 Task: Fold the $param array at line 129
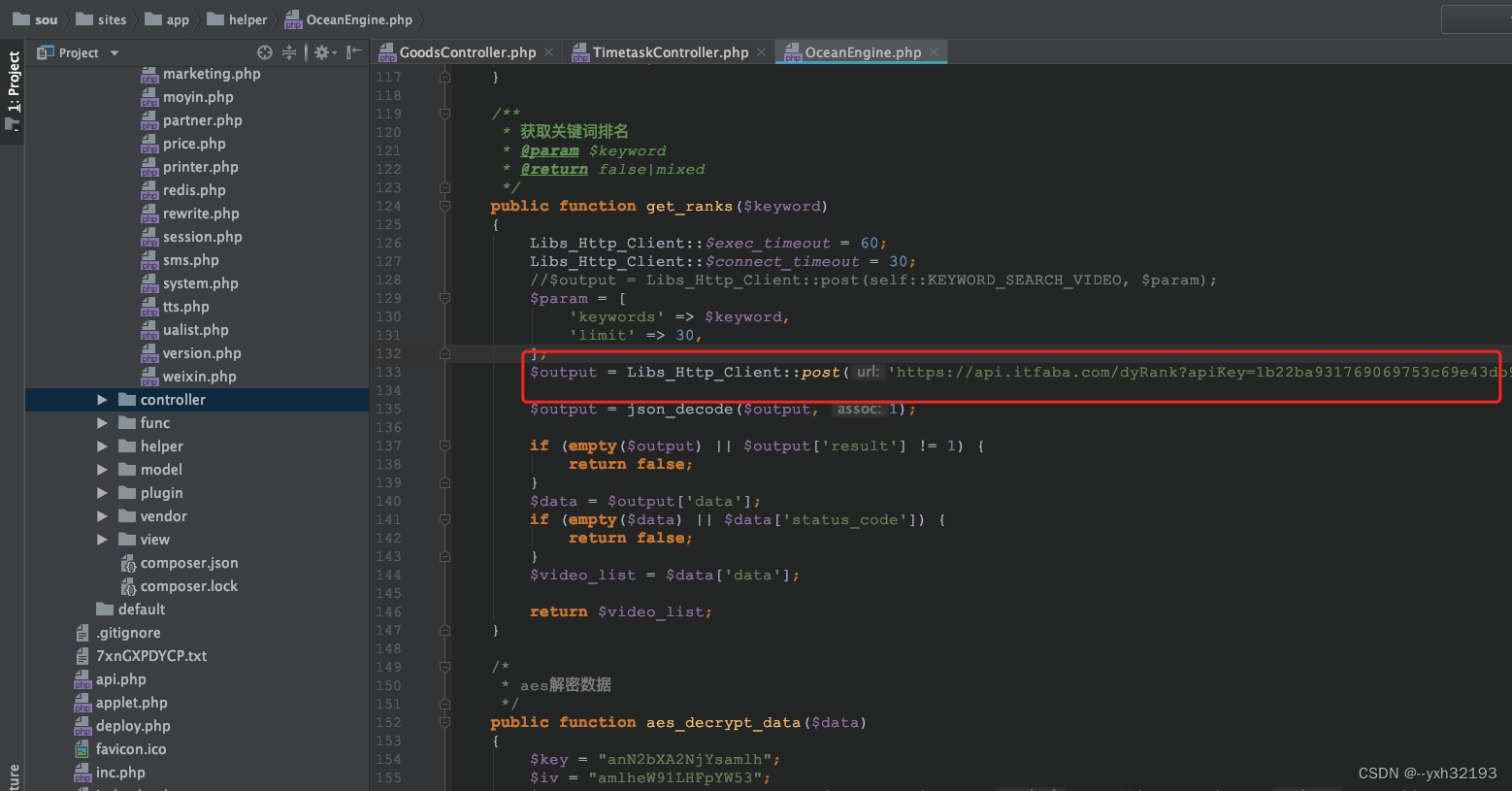[x=444, y=298]
